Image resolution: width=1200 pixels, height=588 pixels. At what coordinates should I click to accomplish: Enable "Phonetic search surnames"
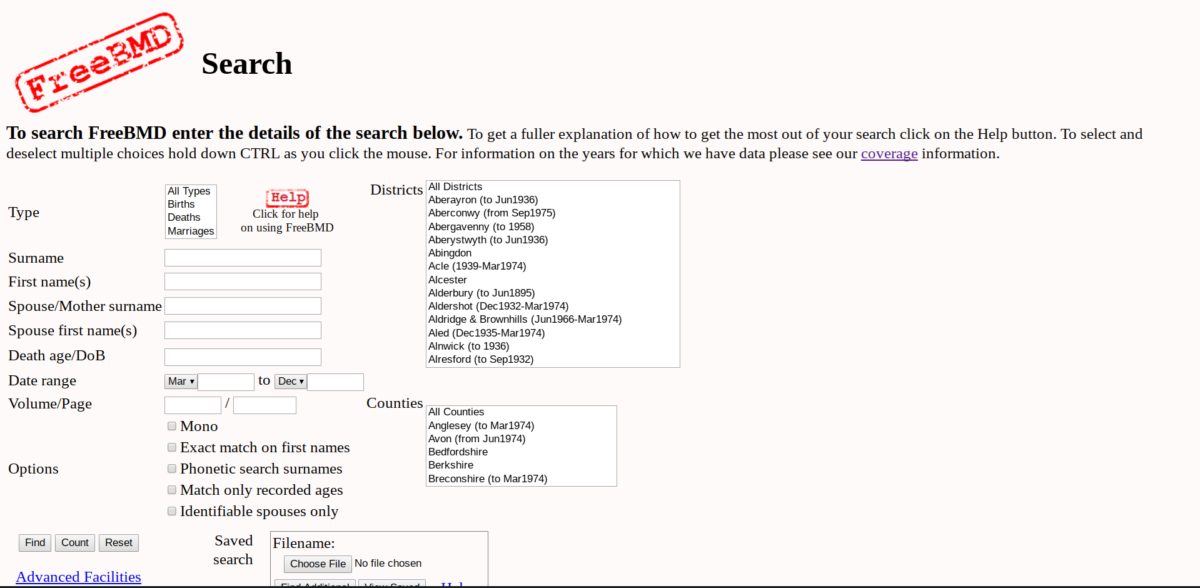171,468
